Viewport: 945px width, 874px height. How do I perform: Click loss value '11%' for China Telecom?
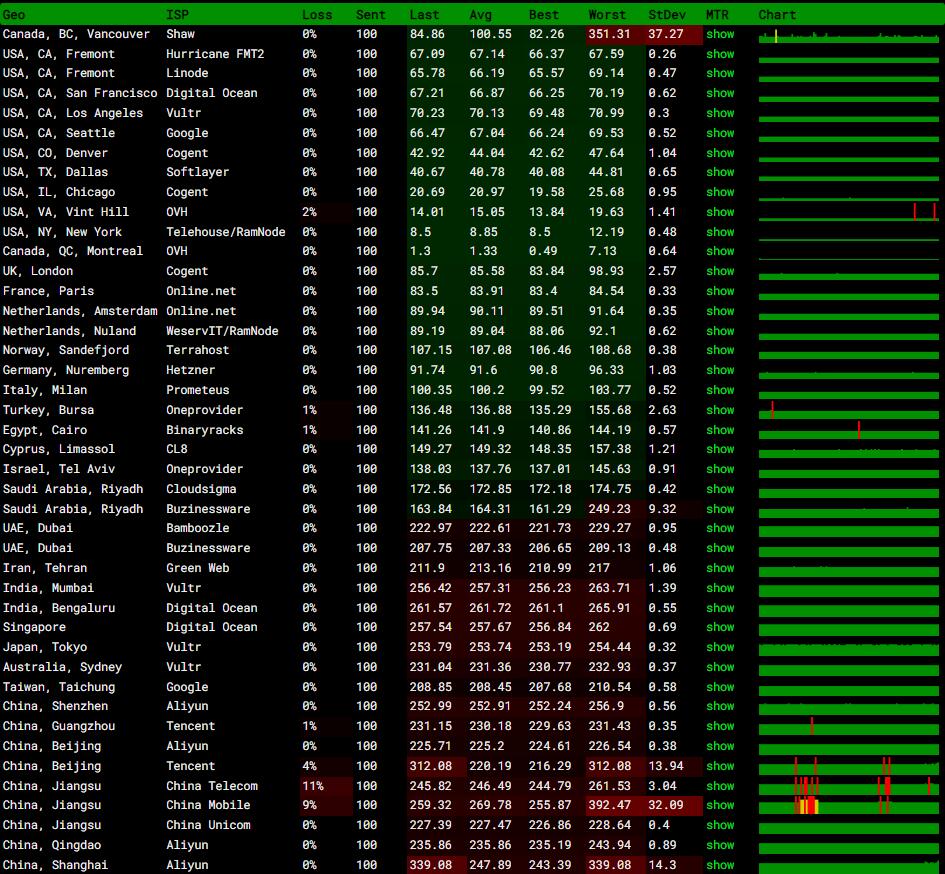[313, 786]
